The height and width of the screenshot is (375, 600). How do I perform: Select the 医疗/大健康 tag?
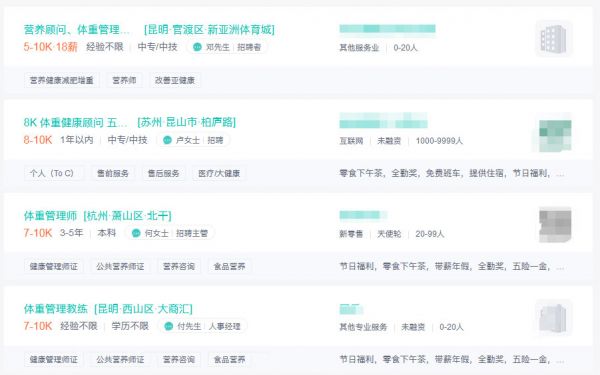(219, 173)
